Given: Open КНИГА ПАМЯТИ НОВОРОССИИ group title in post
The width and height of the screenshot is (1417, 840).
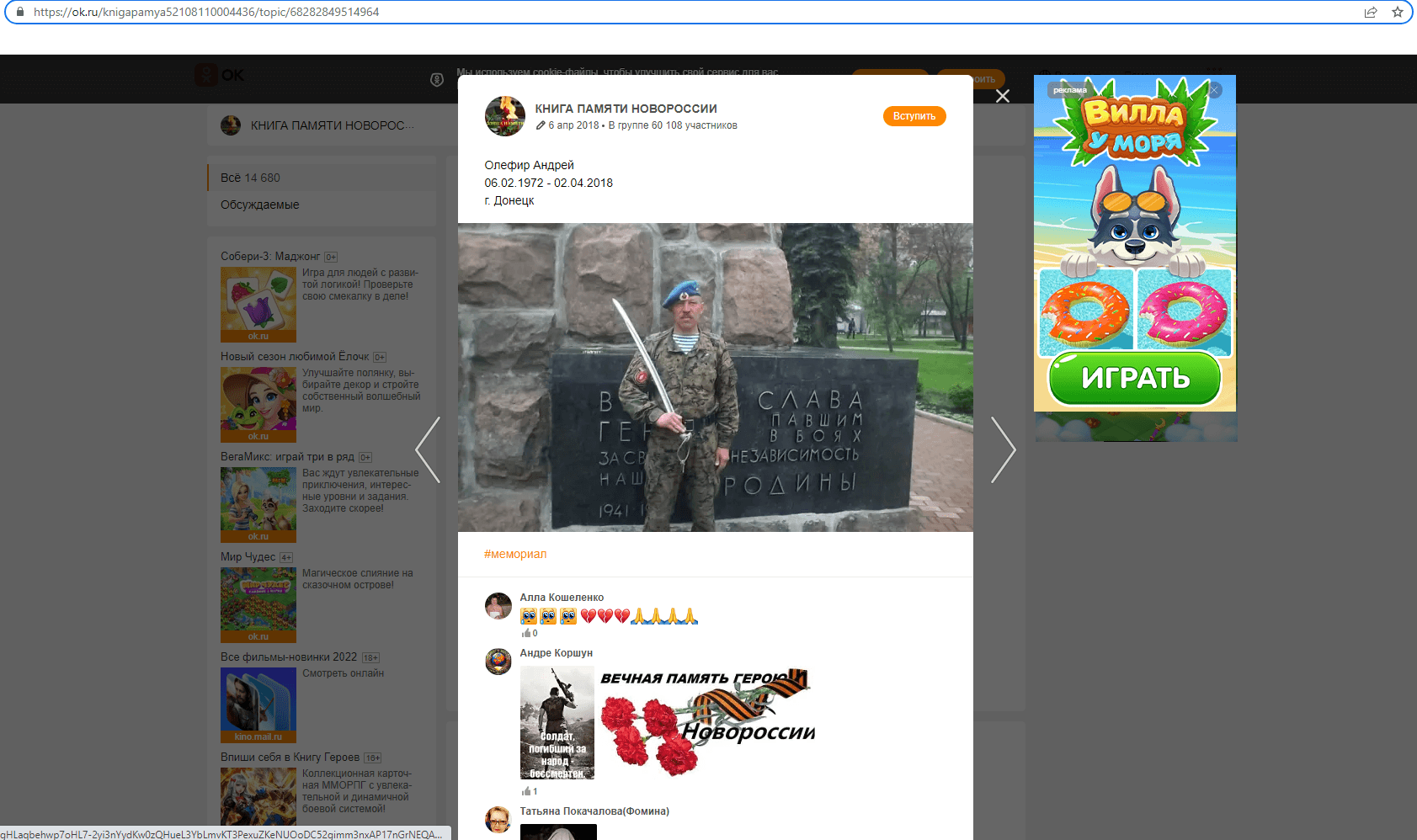Looking at the screenshot, I should click(626, 109).
